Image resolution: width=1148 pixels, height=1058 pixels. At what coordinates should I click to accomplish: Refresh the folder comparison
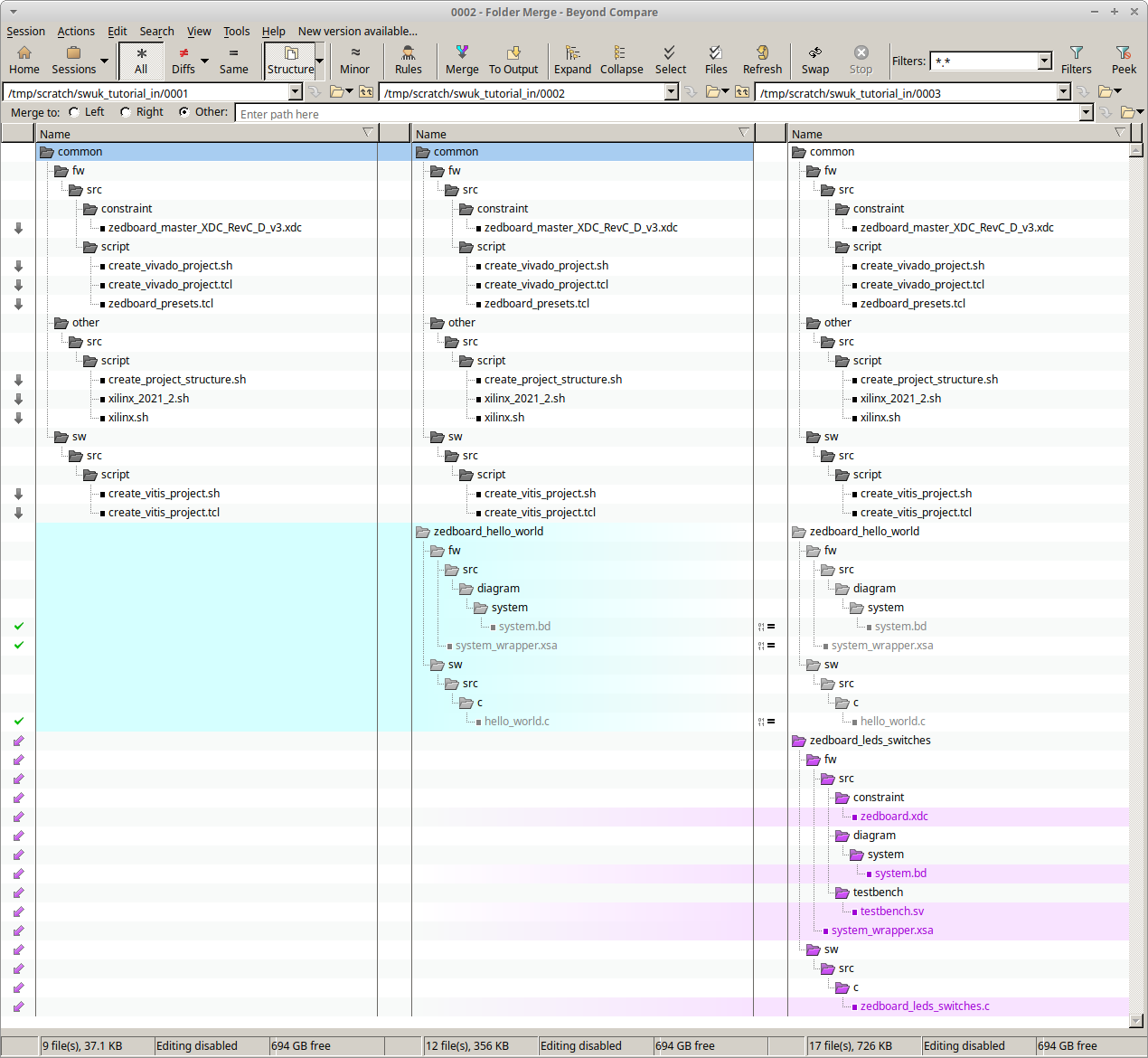pos(762,60)
